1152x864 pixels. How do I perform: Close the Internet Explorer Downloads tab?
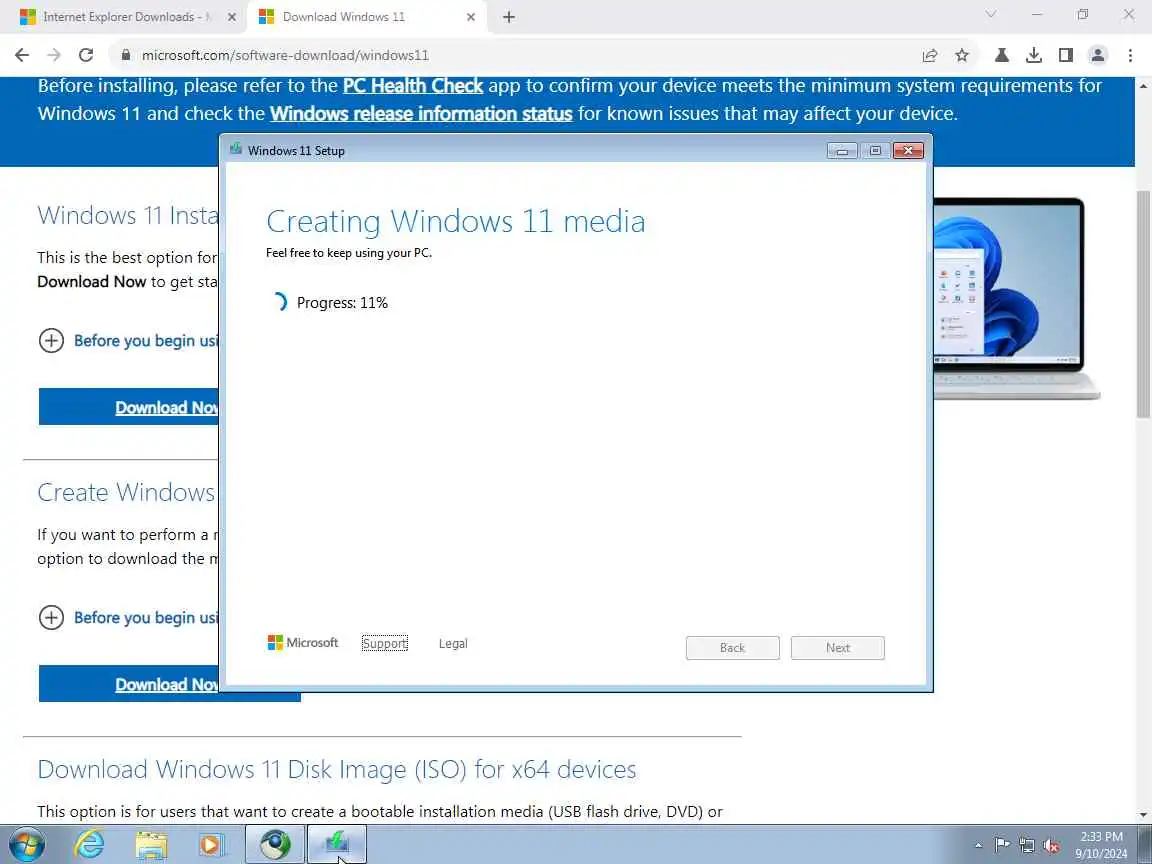tap(232, 17)
